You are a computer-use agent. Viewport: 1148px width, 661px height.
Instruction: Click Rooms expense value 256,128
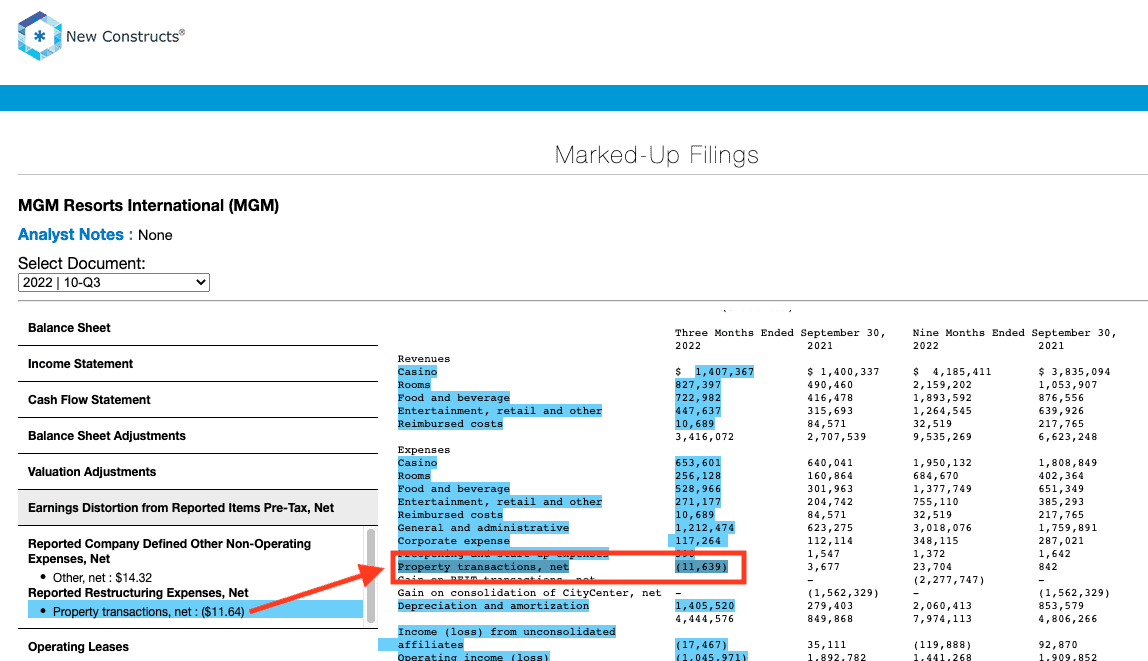(698, 476)
